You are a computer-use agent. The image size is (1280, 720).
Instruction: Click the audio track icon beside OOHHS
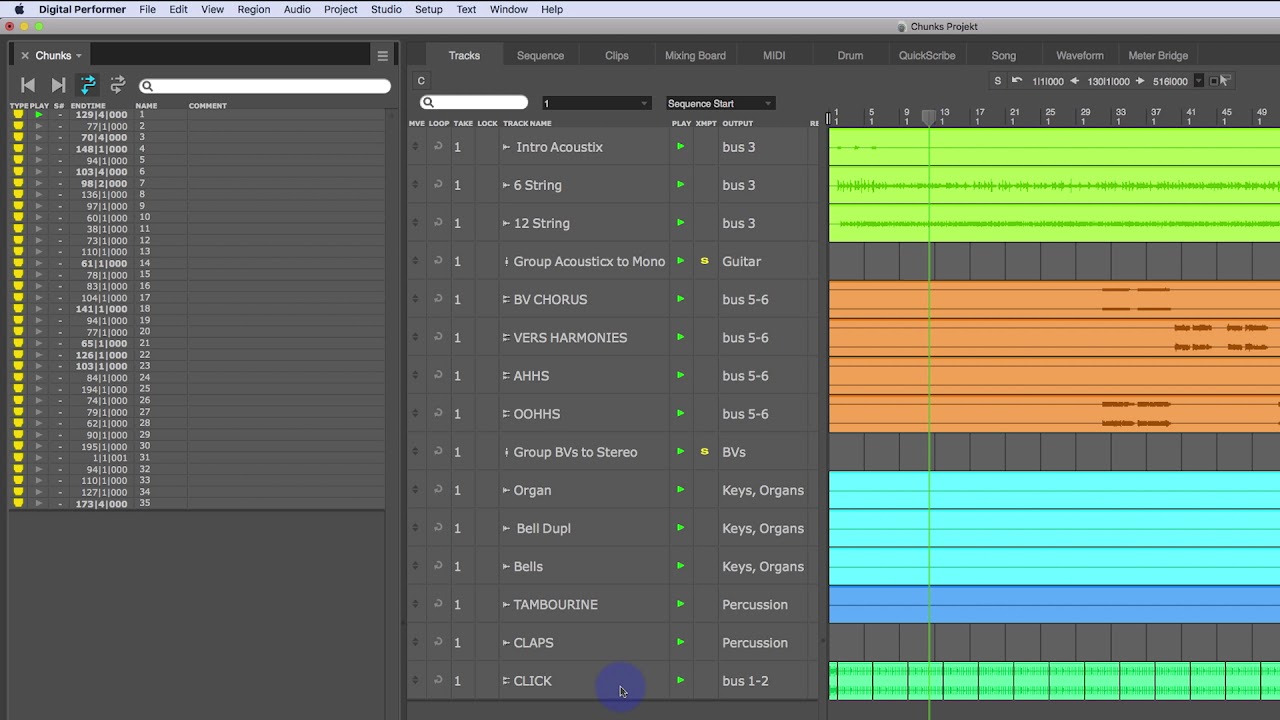506,413
